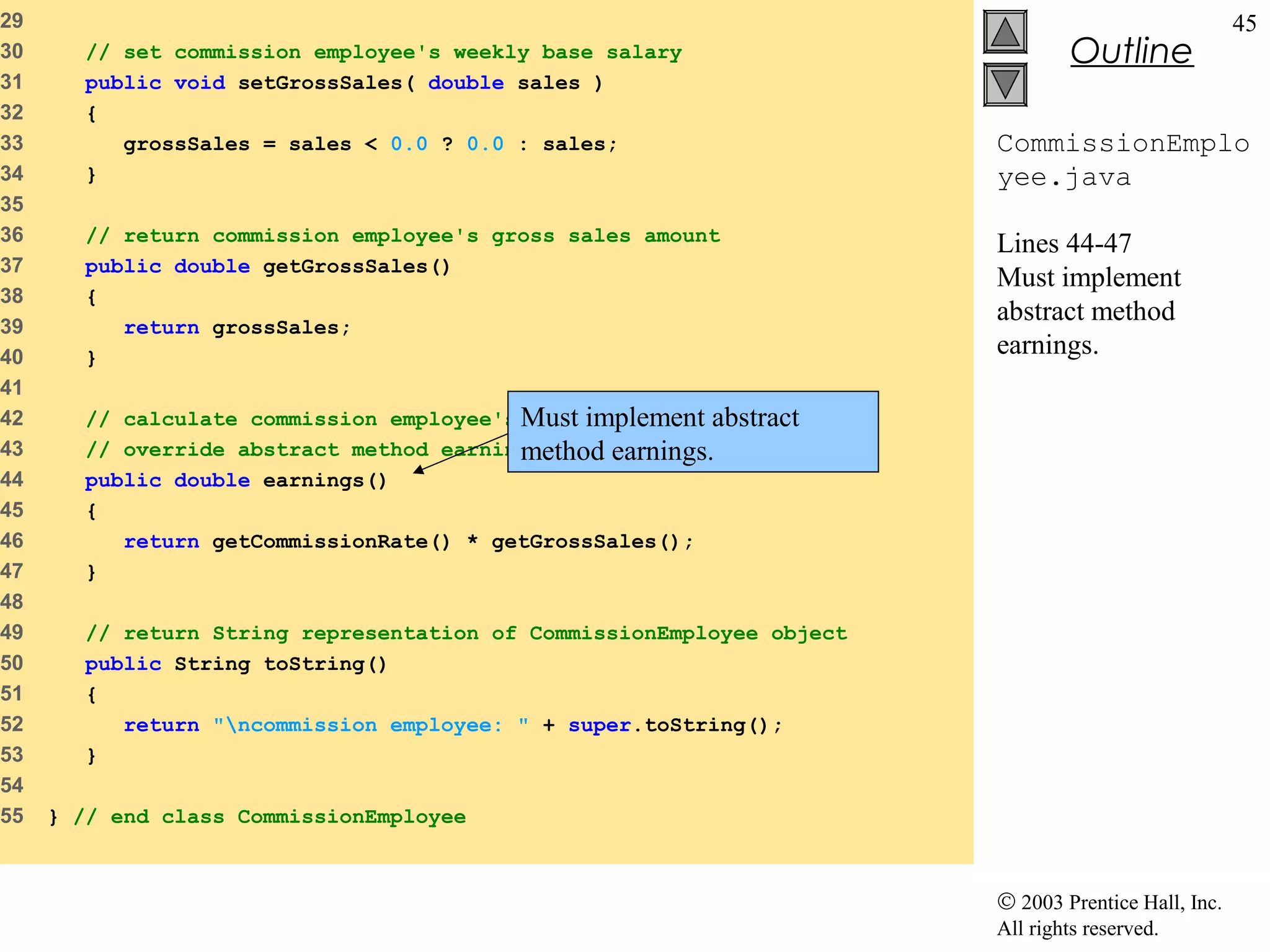Click the getCommissionRate() call on line 46
Image resolution: width=1270 pixels, height=952 pixels.
(x=331, y=542)
